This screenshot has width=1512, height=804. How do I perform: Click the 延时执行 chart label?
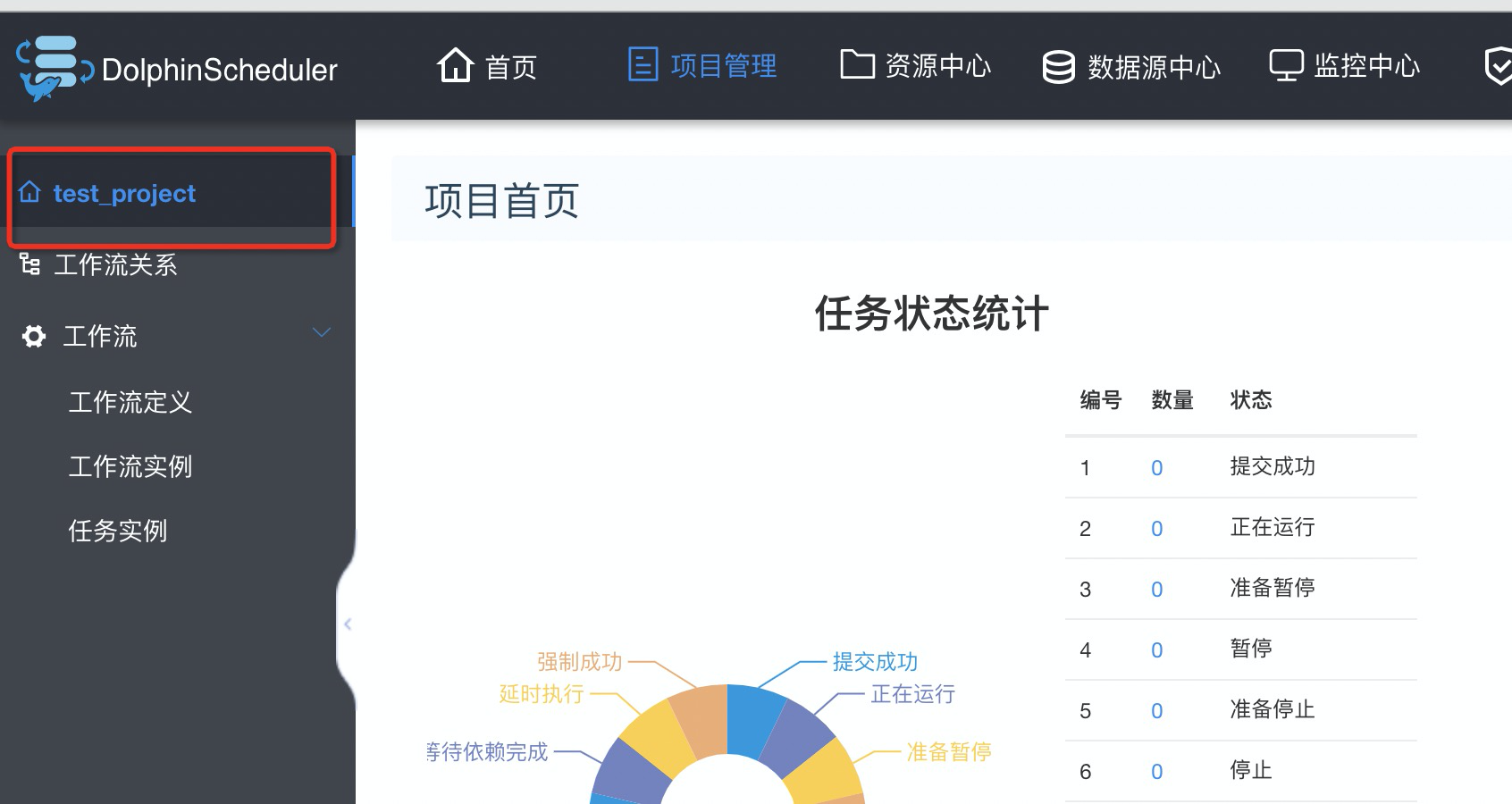pyautogui.click(x=542, y=694)
